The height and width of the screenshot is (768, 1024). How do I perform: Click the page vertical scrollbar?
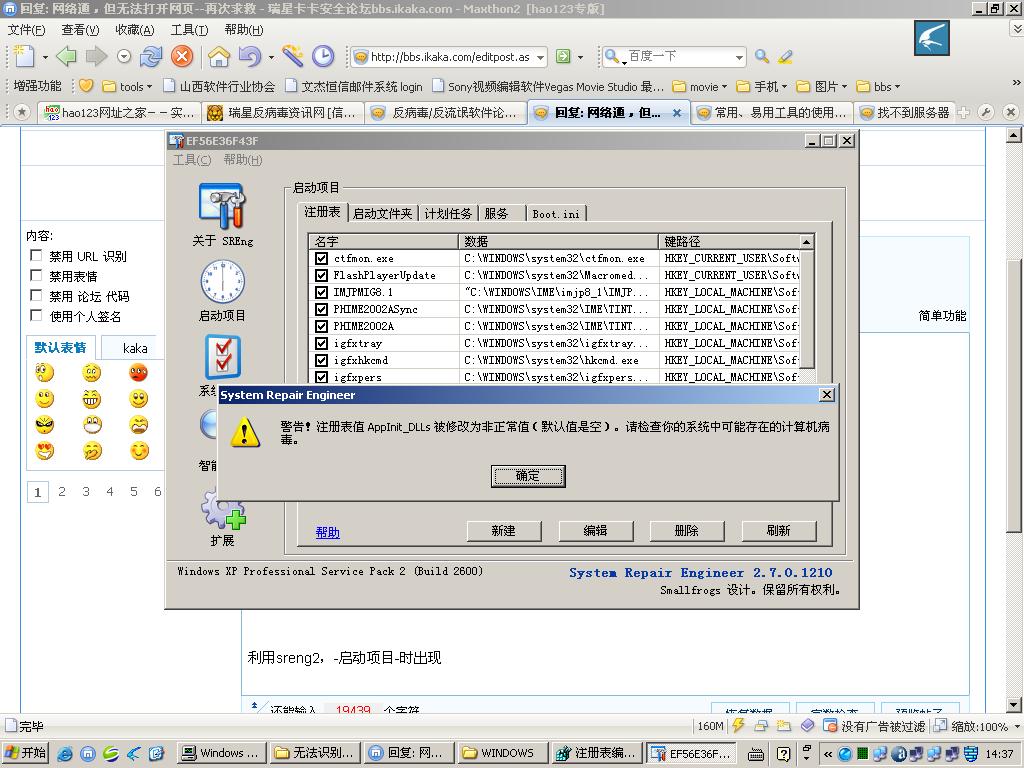tap(1014, 396)
